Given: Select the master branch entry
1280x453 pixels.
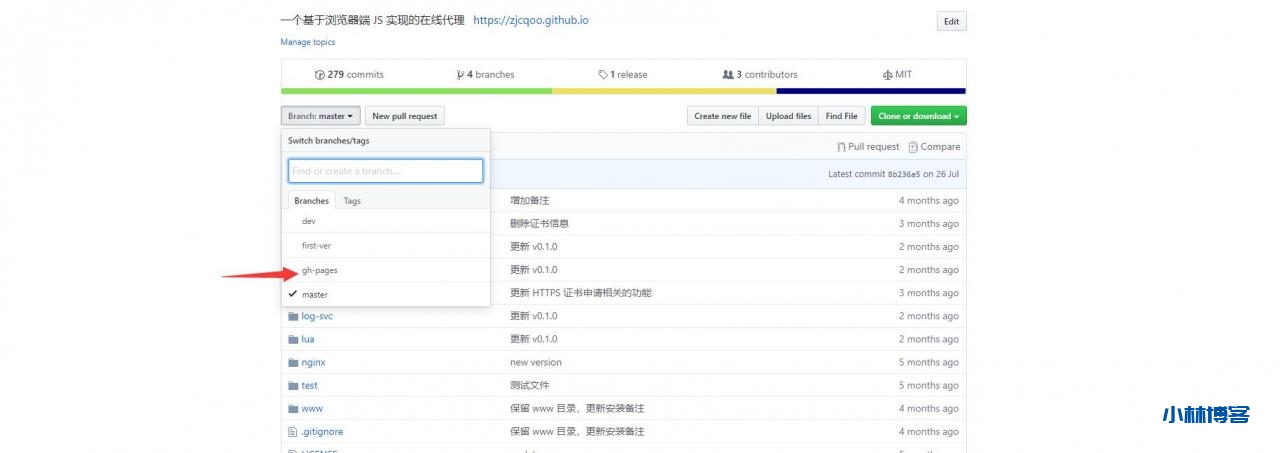Looking at the screenshot, I should (x=385, y=294).
